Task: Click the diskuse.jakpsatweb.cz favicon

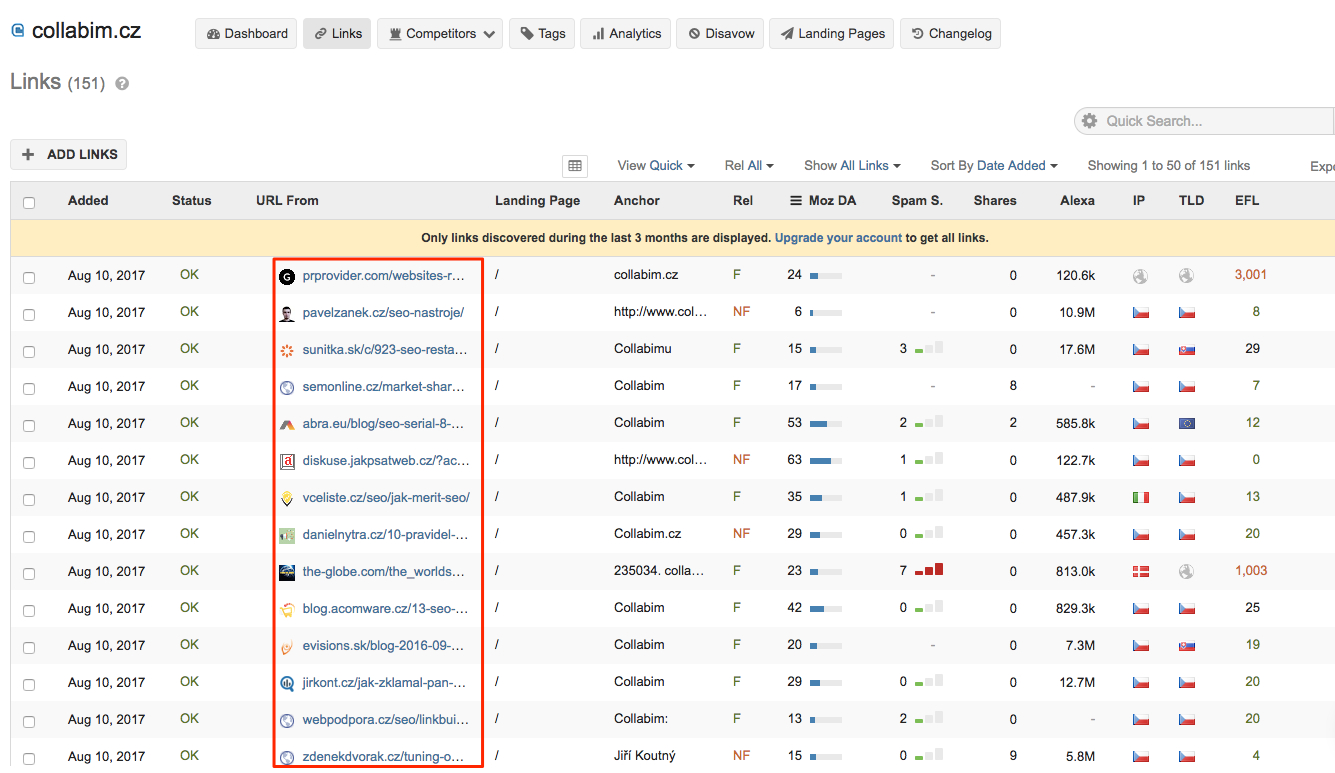Action: coord(287,461)
